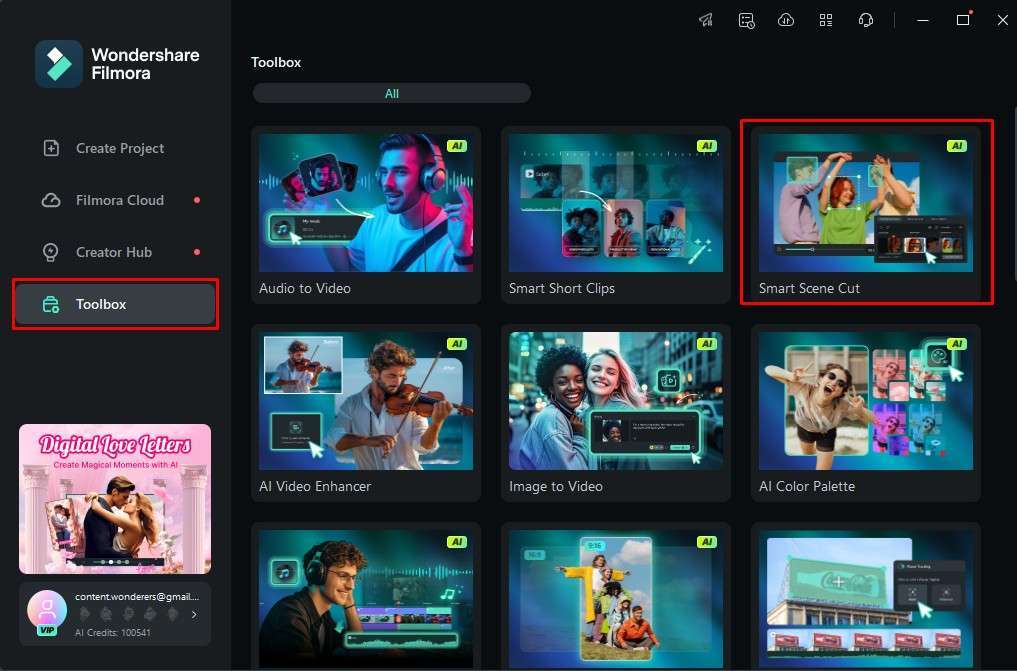
Task: Click the Create Project plus-file icon
Action: (51, 148)
